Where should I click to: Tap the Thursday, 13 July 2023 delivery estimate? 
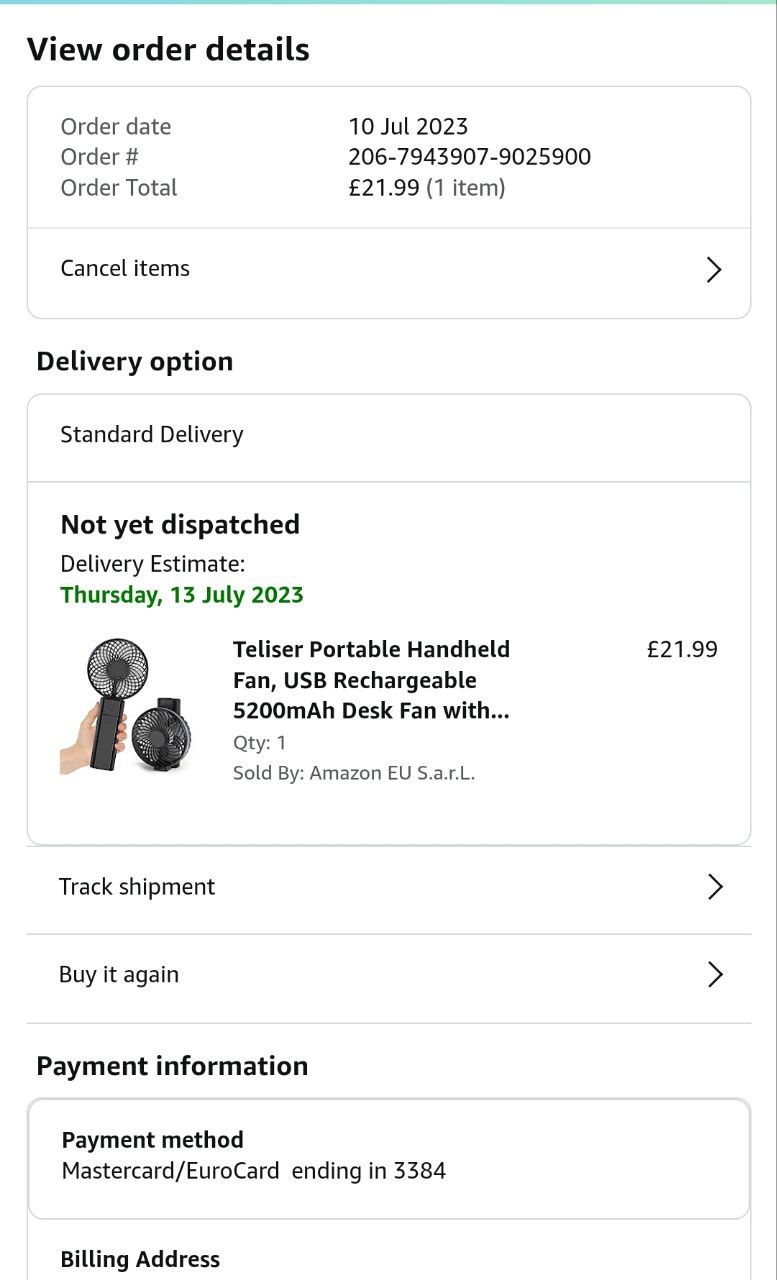182,595
